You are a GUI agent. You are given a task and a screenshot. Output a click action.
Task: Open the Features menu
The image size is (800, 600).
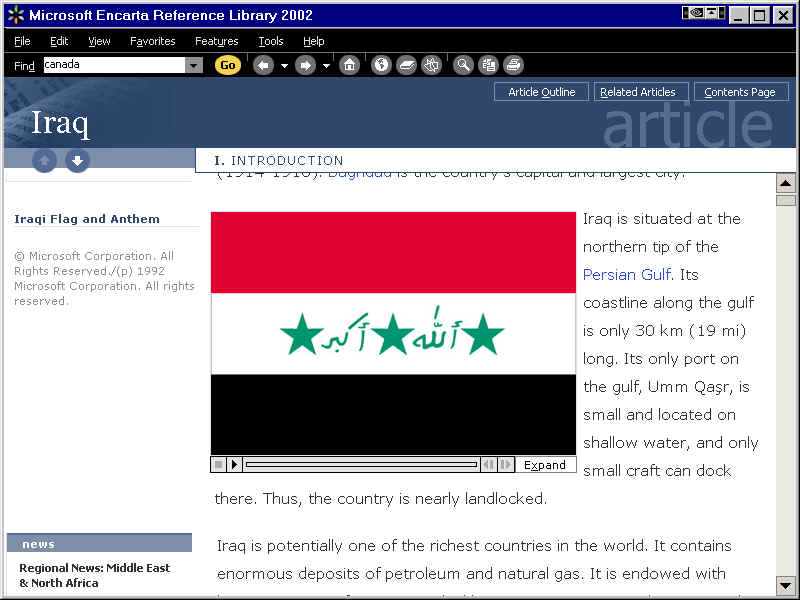point(217,41)
